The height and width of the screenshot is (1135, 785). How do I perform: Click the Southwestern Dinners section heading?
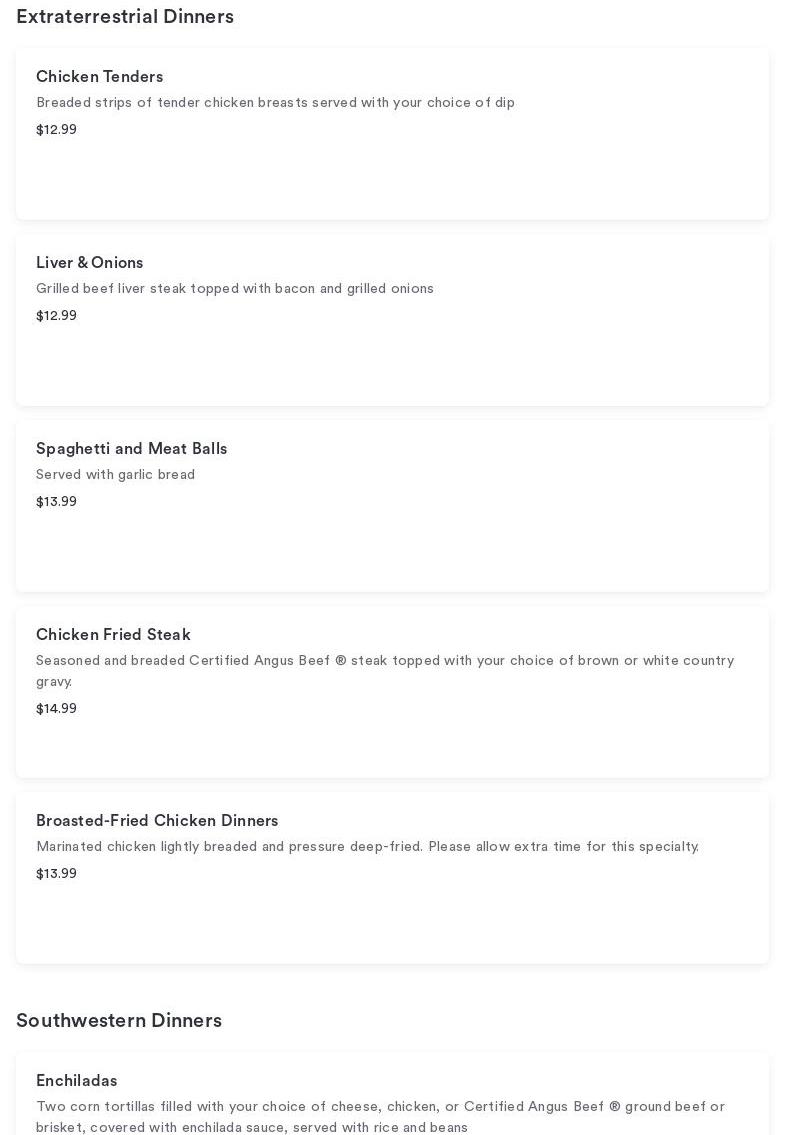(119, 1021)
